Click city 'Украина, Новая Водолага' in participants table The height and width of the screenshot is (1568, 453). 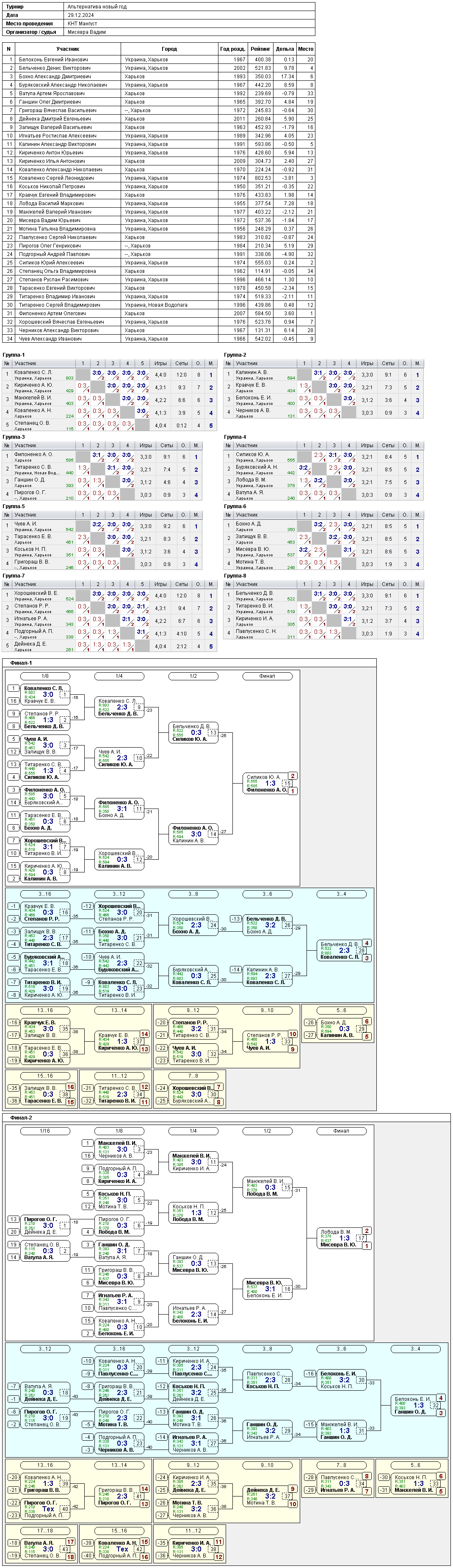click(x=156, y=305)
